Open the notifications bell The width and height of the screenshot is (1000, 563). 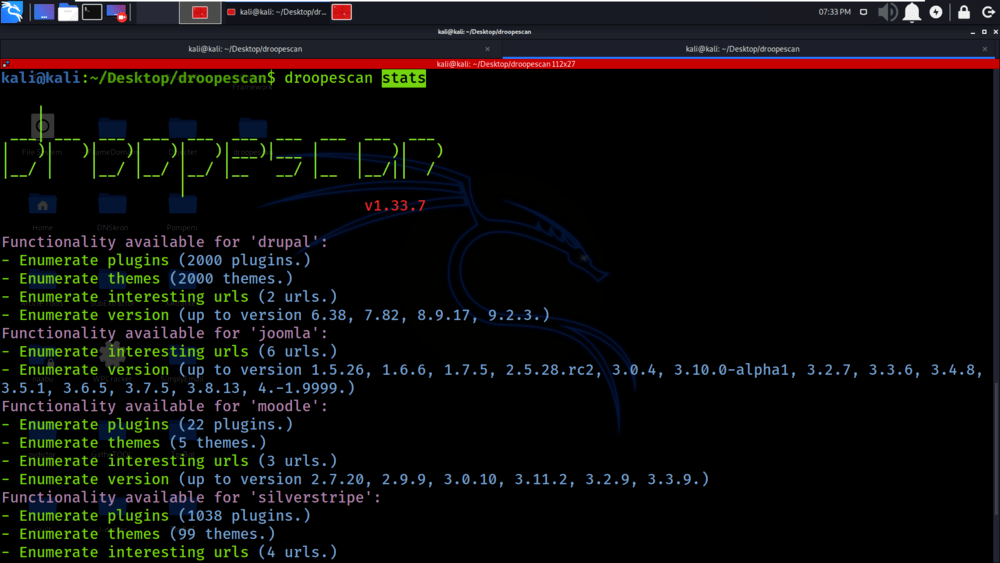[912, 12]
